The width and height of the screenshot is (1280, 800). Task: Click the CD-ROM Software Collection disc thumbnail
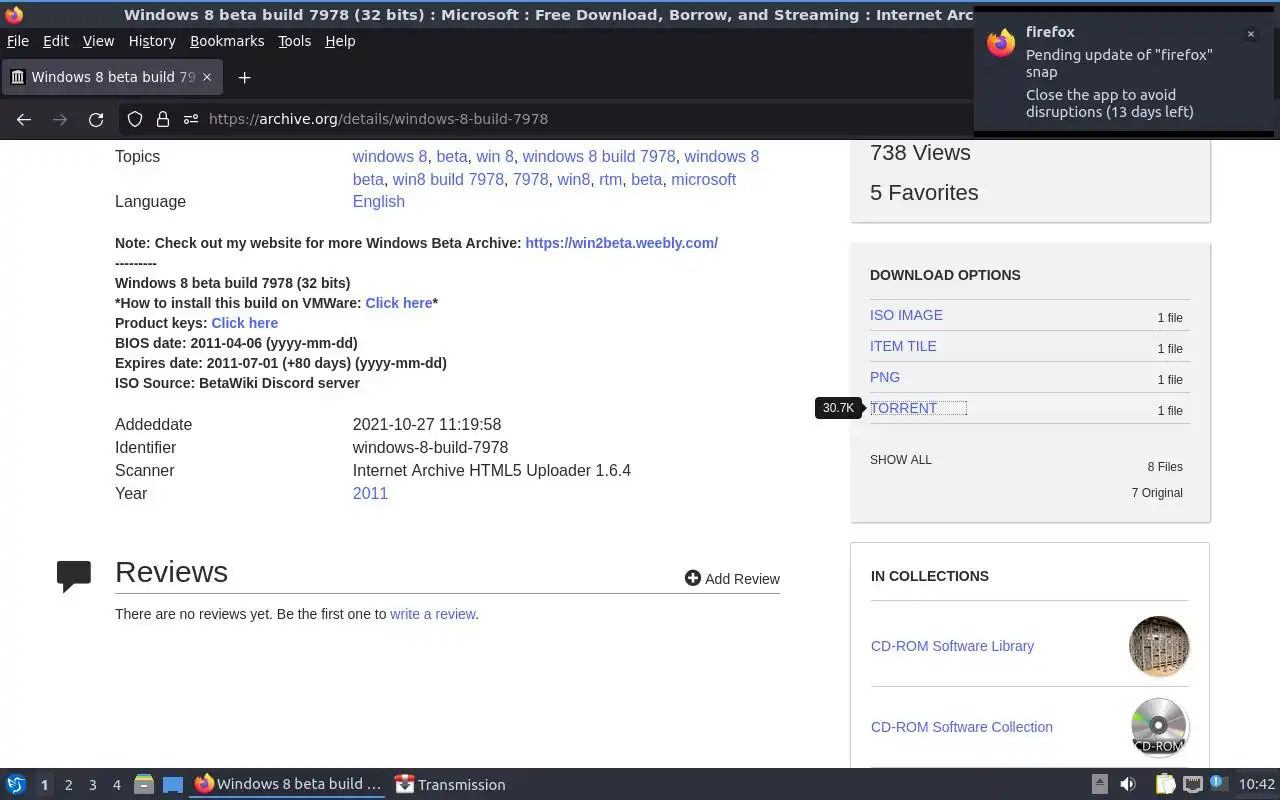pyautogui.click(x=1159, y=727)
